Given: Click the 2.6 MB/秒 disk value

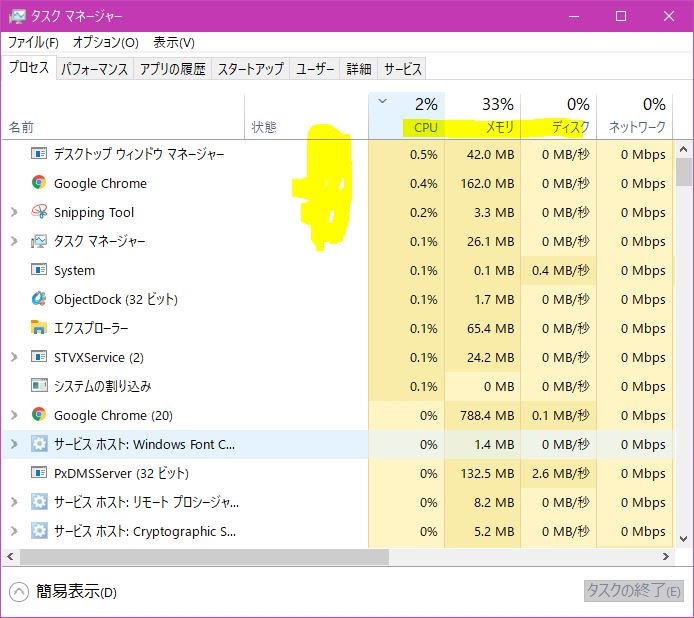Looking at the screenshot, I should [561, 473].
